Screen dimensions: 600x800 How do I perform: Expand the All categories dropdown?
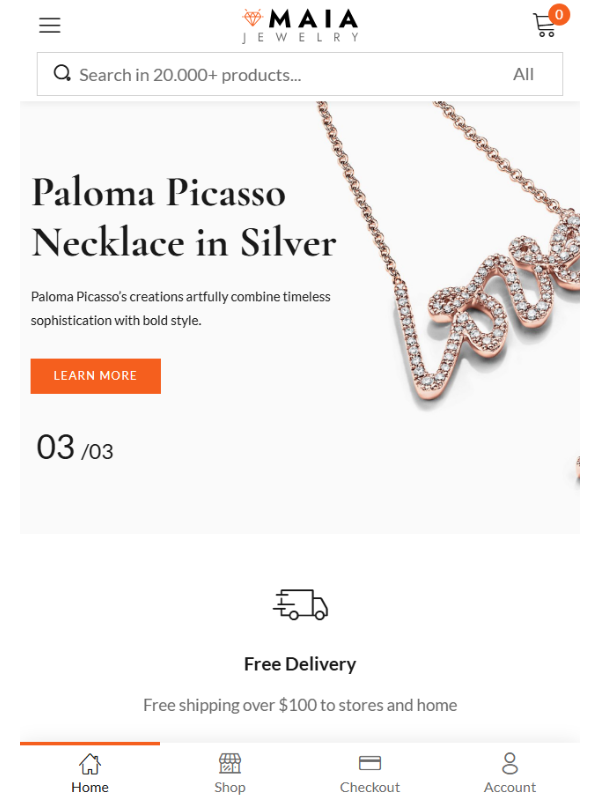523,74
